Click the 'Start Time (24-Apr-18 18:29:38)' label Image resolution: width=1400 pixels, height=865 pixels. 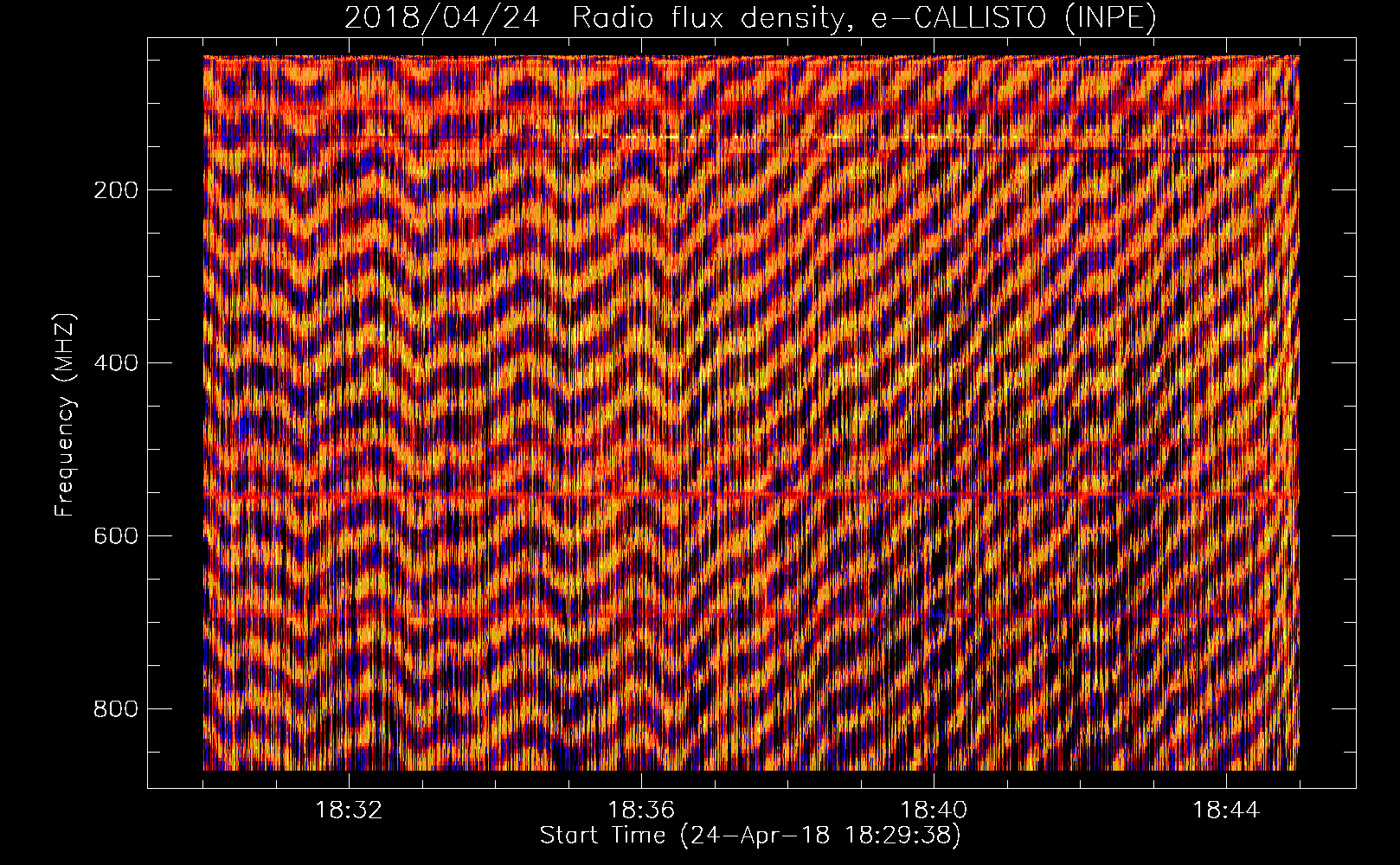(x=750, y=836)
